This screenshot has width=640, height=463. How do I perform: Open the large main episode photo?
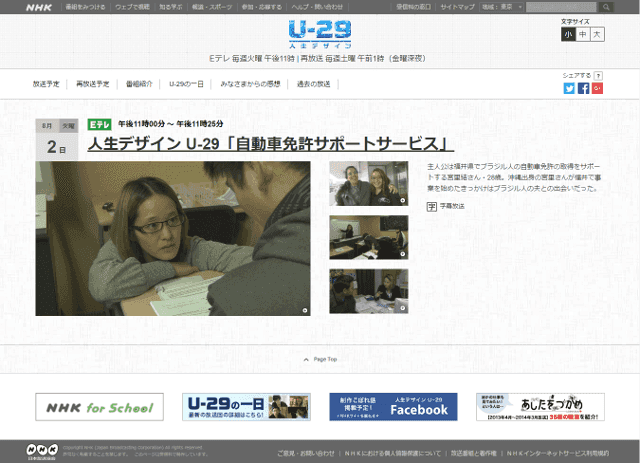coord(173,238)
